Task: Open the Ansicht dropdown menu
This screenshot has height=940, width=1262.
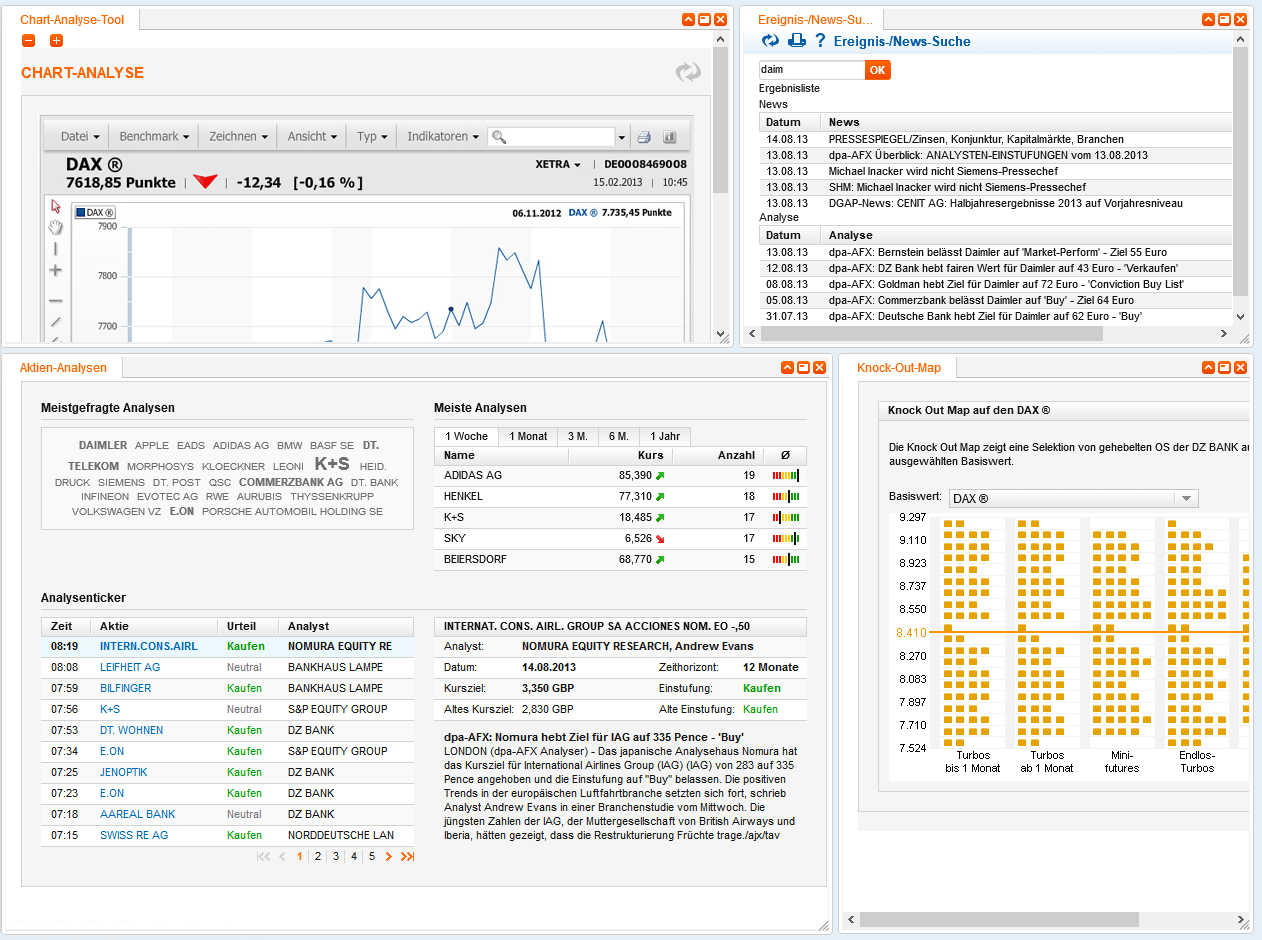Action: pos(312,137)
